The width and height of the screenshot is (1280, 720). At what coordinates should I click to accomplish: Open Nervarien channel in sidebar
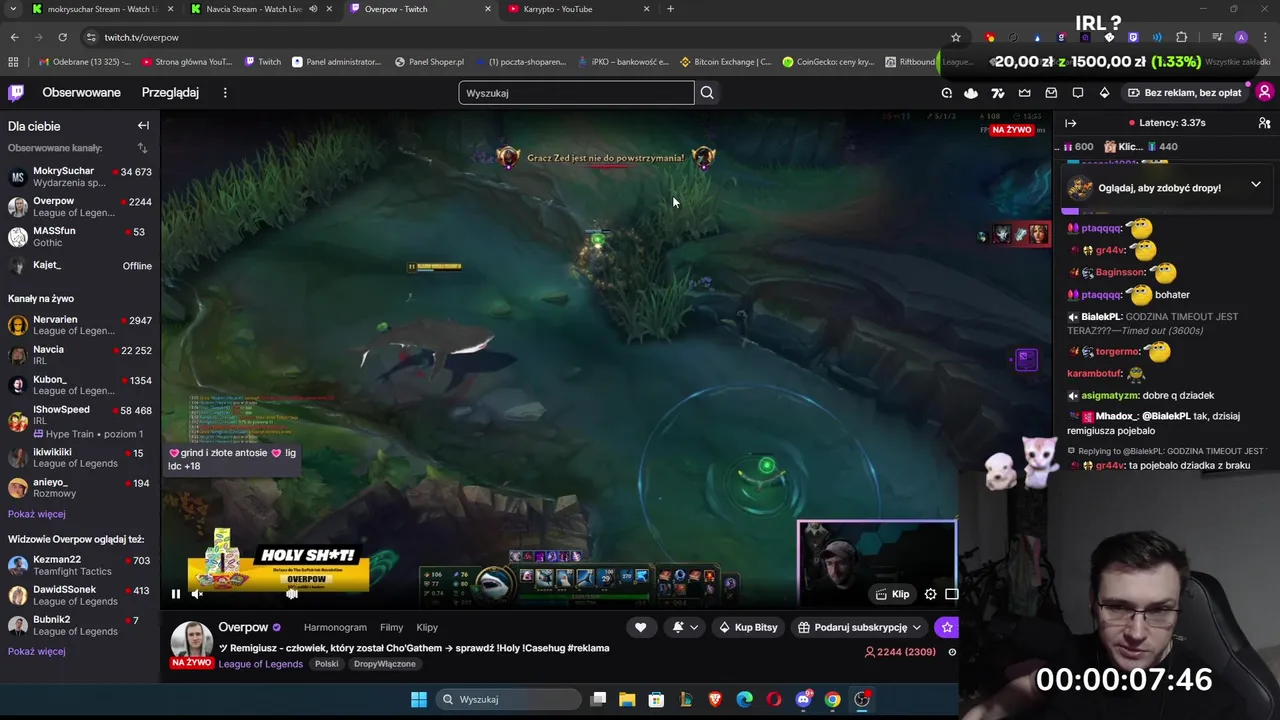[x=80, y=325]
